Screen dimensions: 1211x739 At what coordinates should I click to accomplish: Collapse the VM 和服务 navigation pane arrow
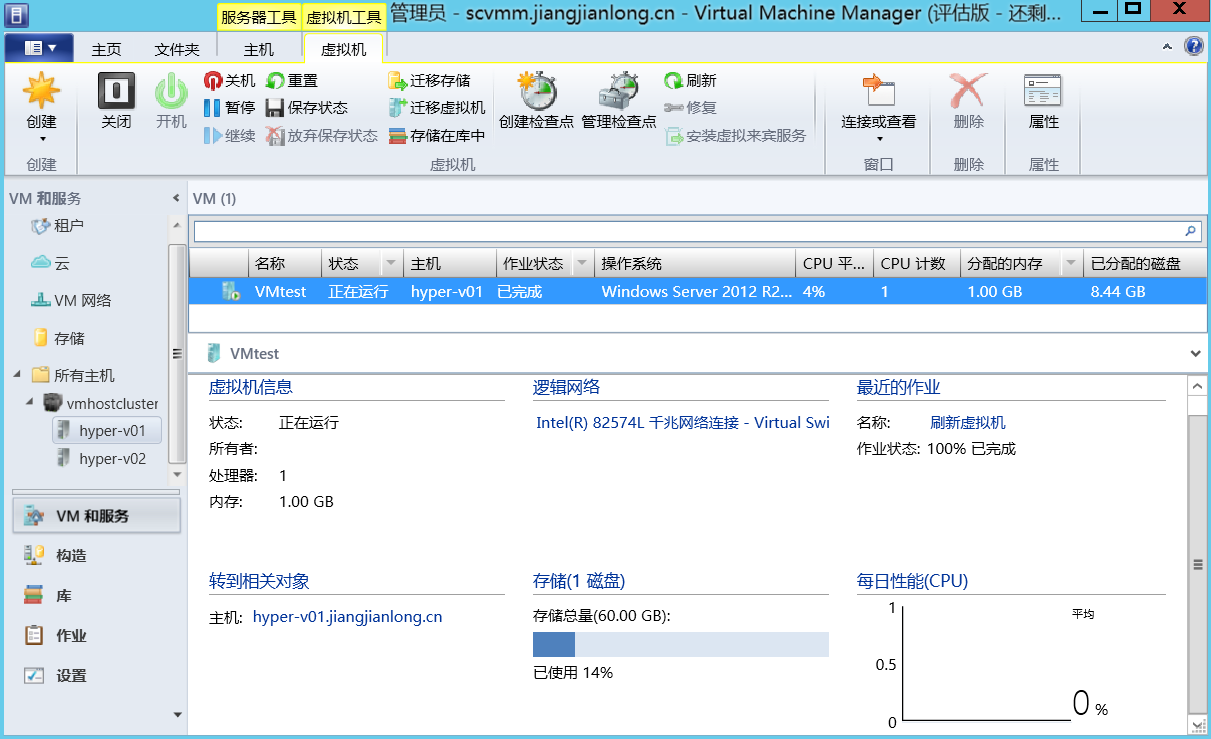point(177,198)
